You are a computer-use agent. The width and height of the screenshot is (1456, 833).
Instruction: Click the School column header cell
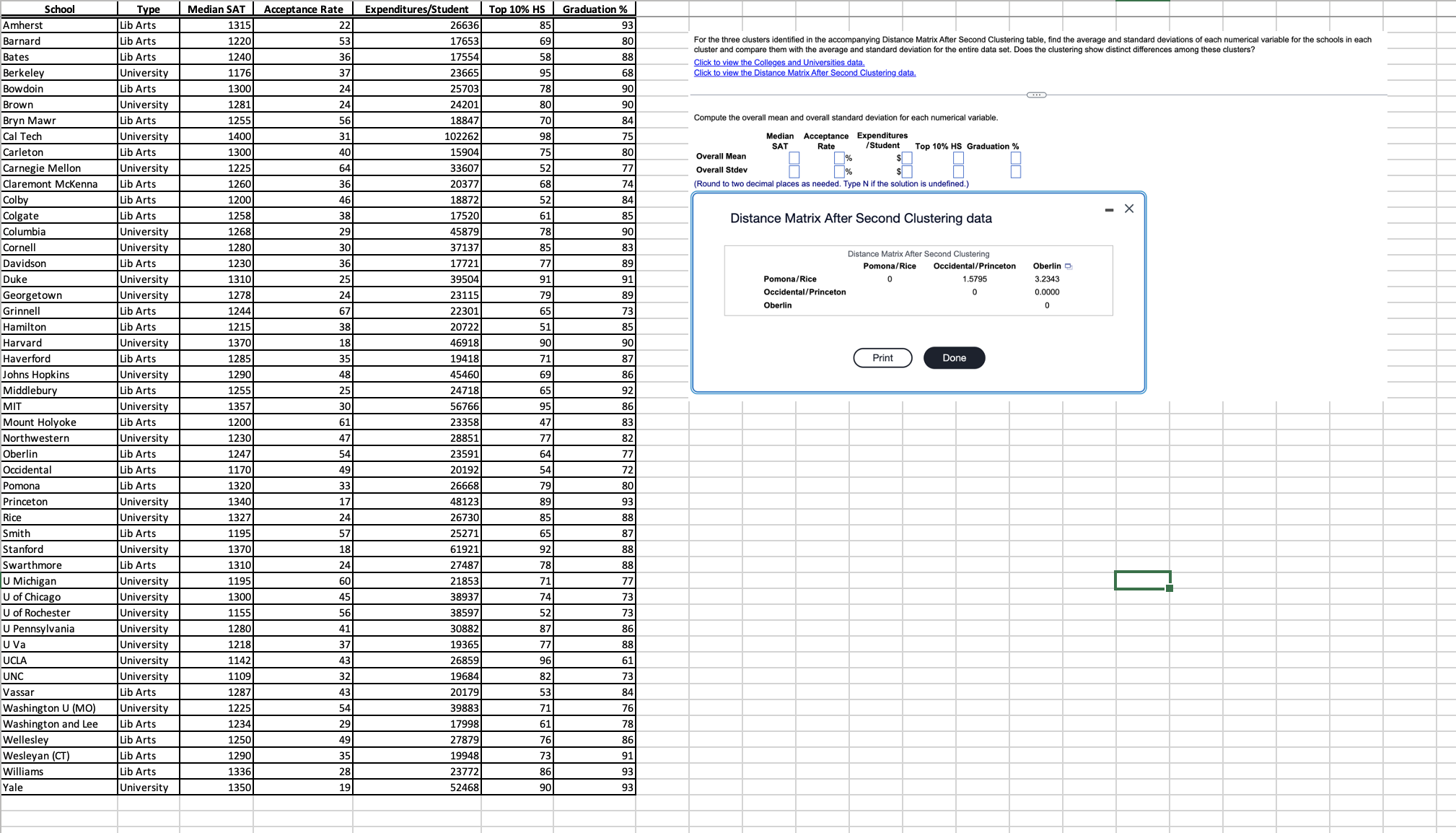tap(60, 9)
